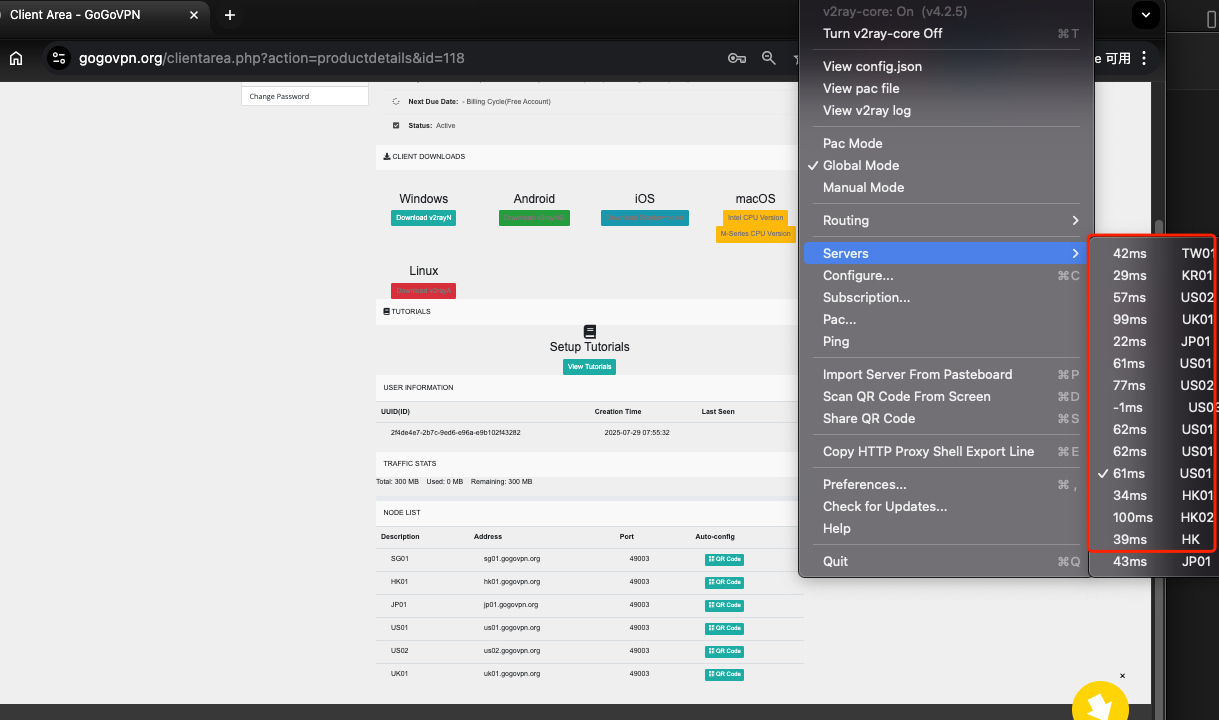The width and height of the screenshot is (1219, 720).
Task: Open the QR Code for JP01
Action: (724, 605)
